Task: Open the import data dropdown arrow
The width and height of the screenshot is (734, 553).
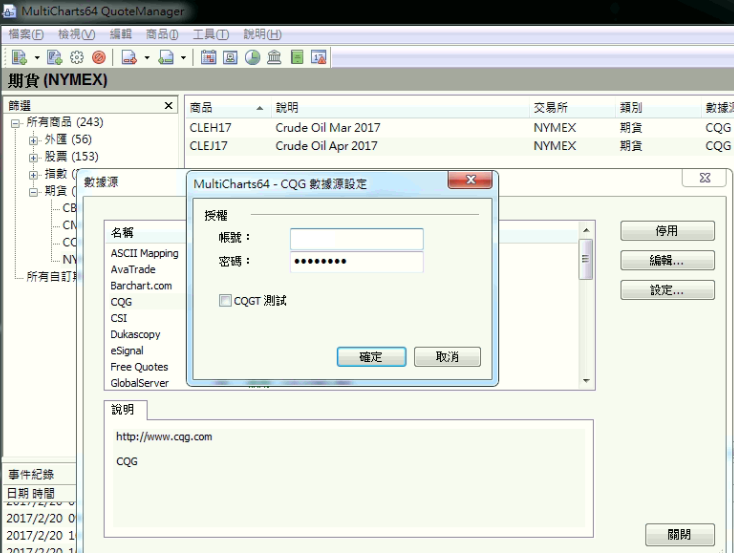Action: [184, 58]
